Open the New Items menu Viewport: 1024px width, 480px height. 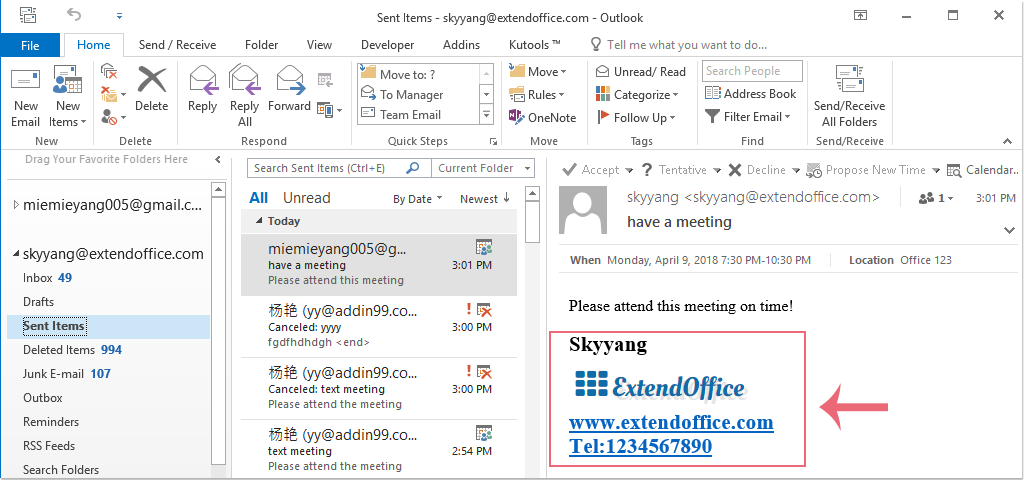(x=67, y=98)
